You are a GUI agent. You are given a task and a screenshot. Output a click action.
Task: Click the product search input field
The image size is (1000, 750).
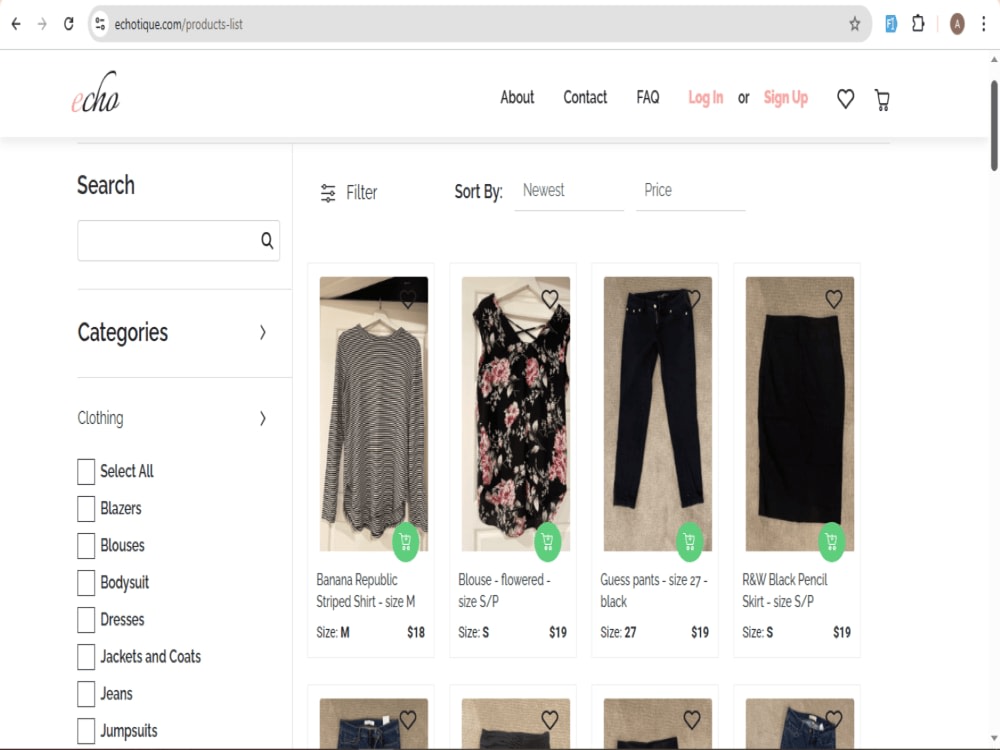[179, 240]
